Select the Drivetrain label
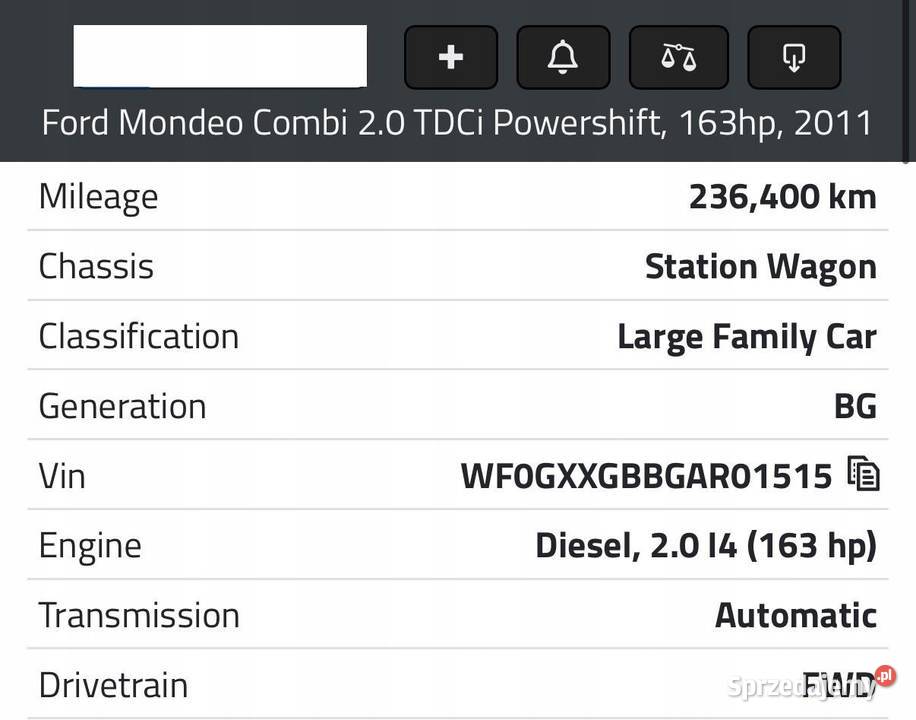Viewport: 916px width, 720px height. click(113, 686)
